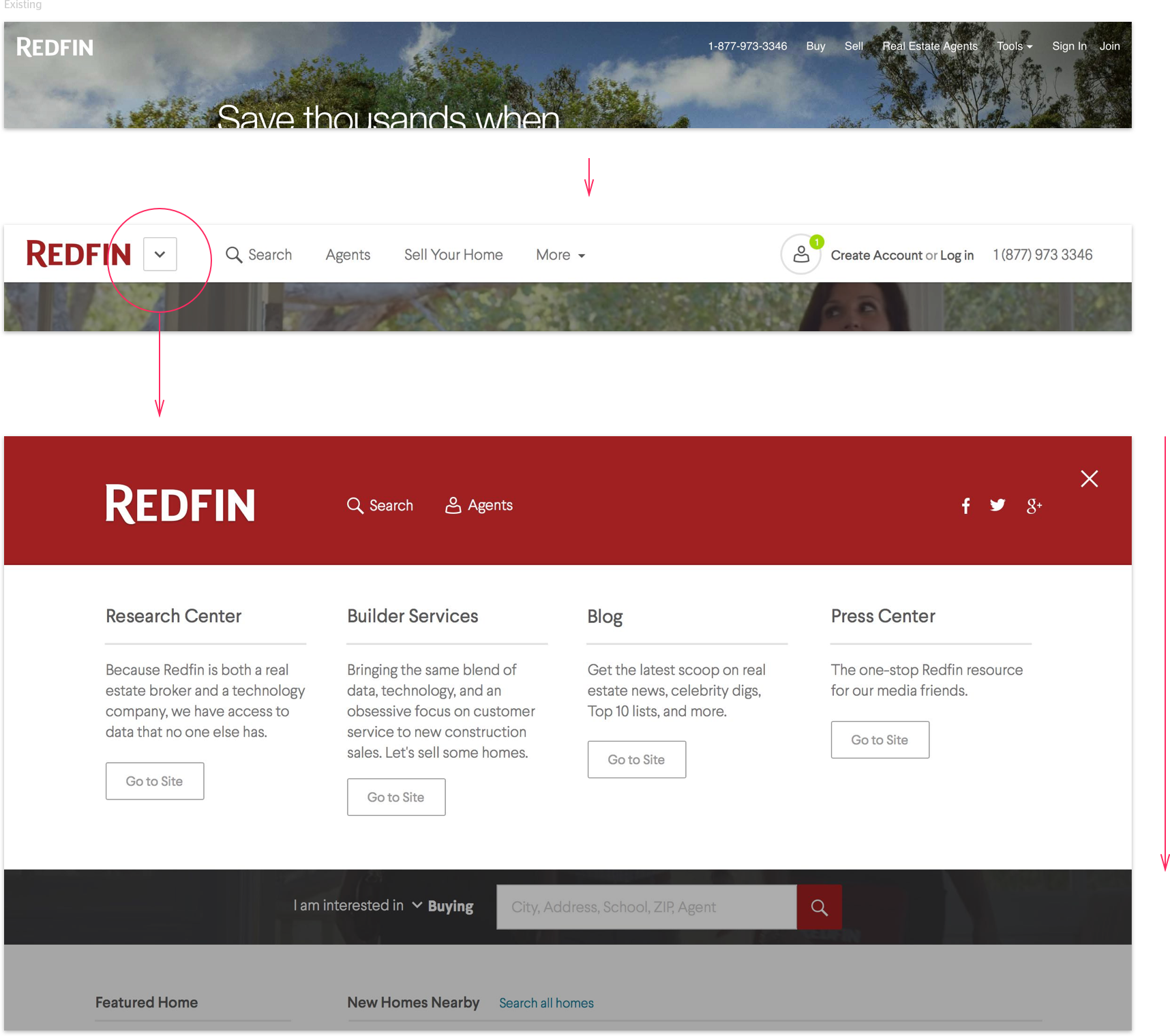
Task: Click the red search submit button with magnifier
Action: point(820,907)
